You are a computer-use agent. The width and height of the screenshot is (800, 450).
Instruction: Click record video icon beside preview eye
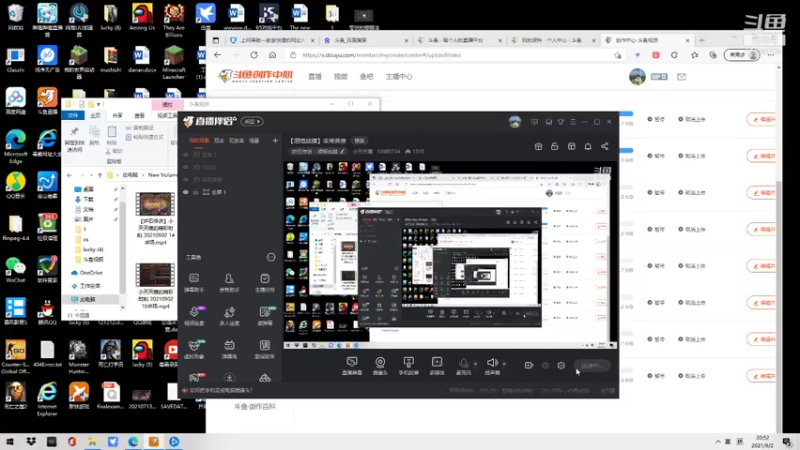[x=529, y=365]
